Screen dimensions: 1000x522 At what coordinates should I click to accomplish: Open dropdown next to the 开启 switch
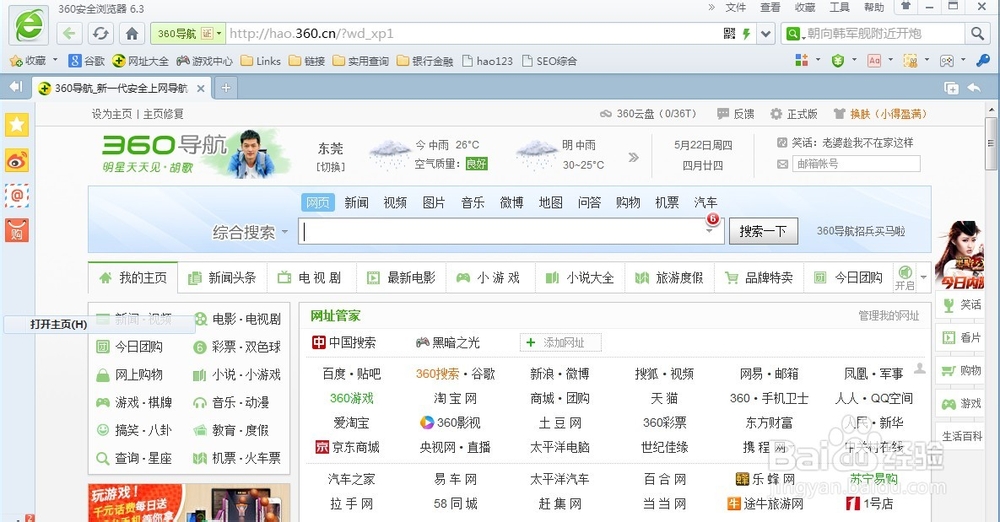click(x=923, y=277)
